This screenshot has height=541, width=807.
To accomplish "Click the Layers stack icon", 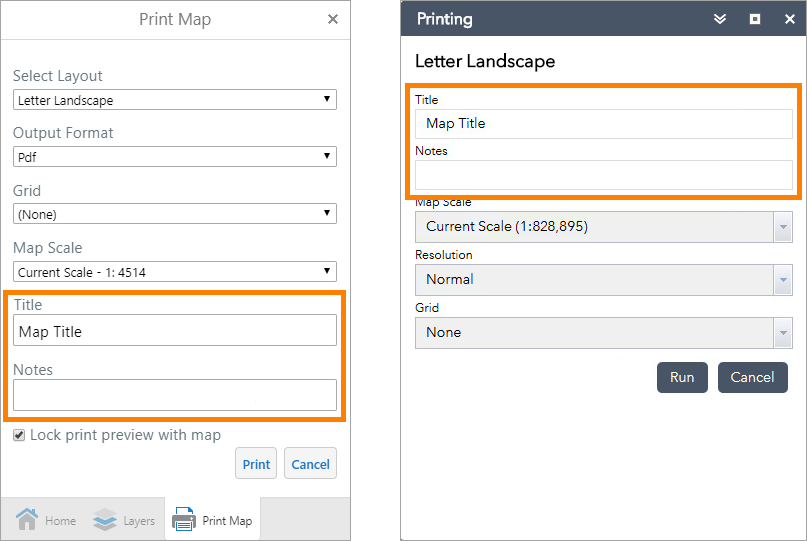I will (x=105, y=520).
